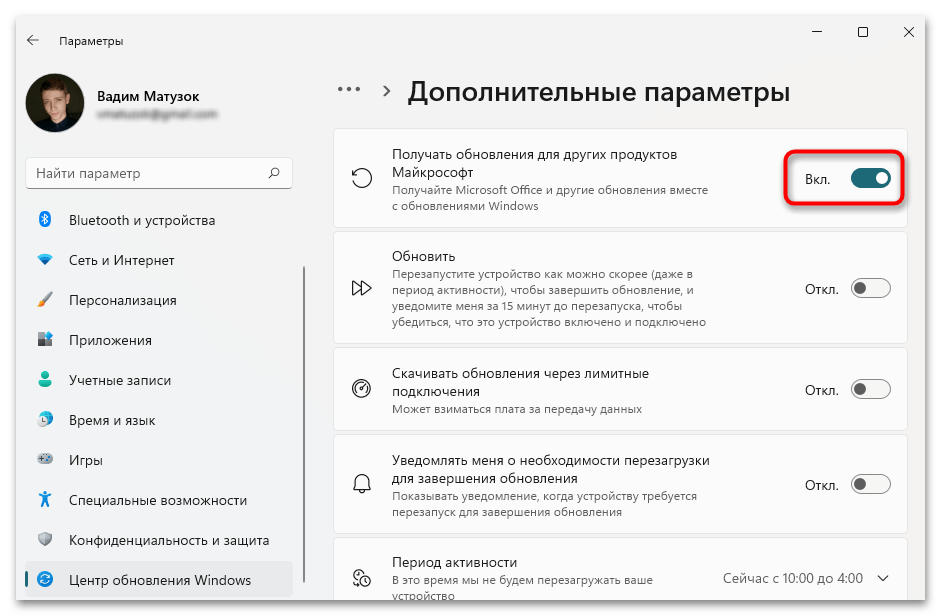Open the breadcrumb ellipsis menu

click(348, 90)
